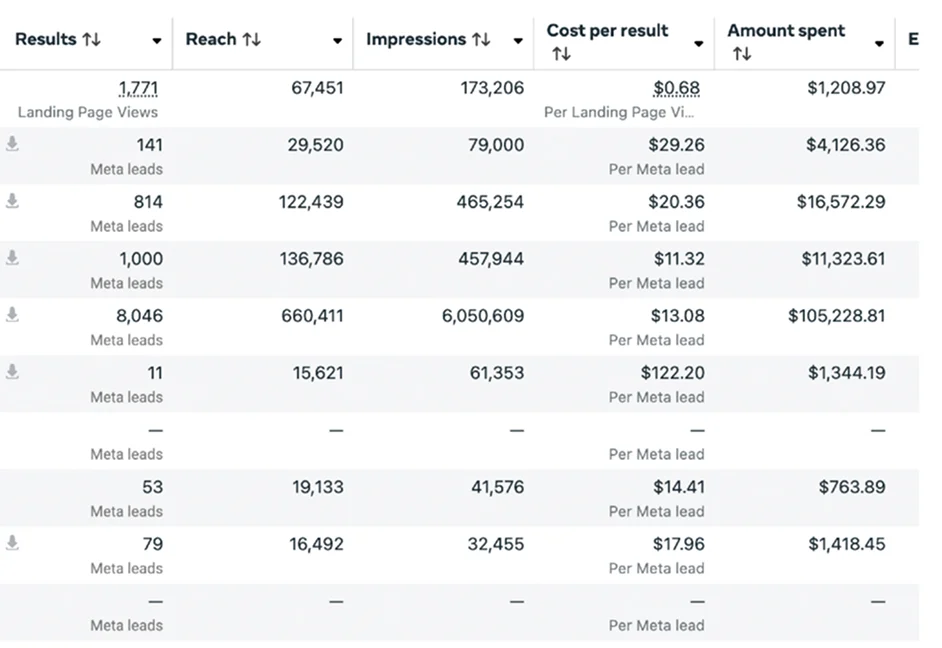Image resolution: width=942 pixels, height=648 pixels.
Task: Expand the Cost per result dropdown arrow
Action: click(x=698, y=44)
